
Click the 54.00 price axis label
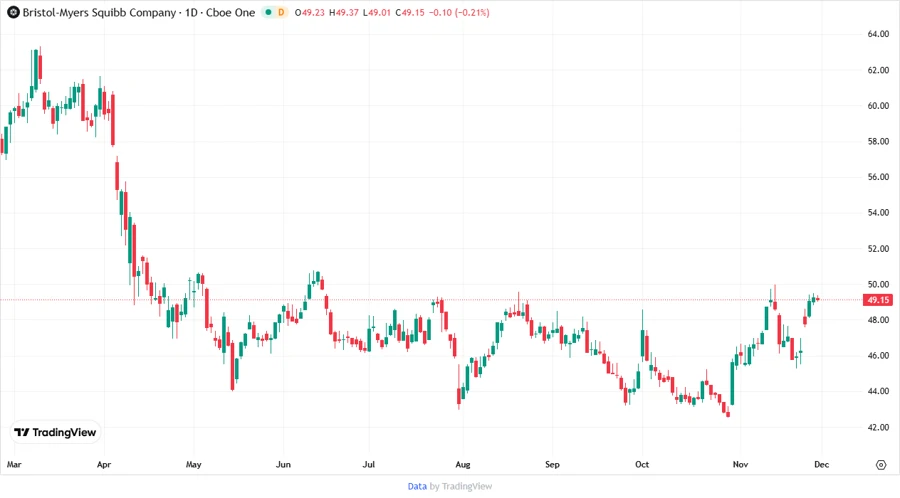click(x=878, y=212)
